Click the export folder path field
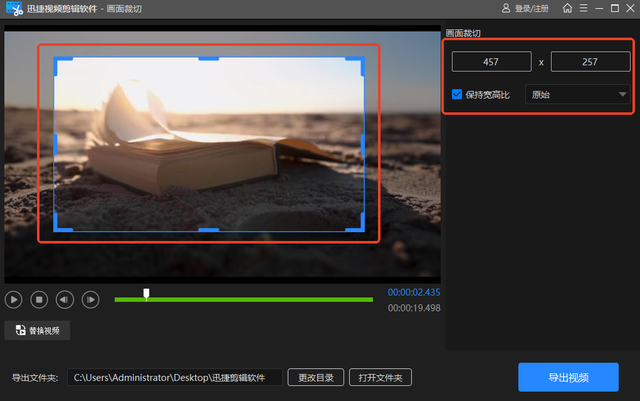This screenshot has height=401, width=640. (x=175, y=377)
